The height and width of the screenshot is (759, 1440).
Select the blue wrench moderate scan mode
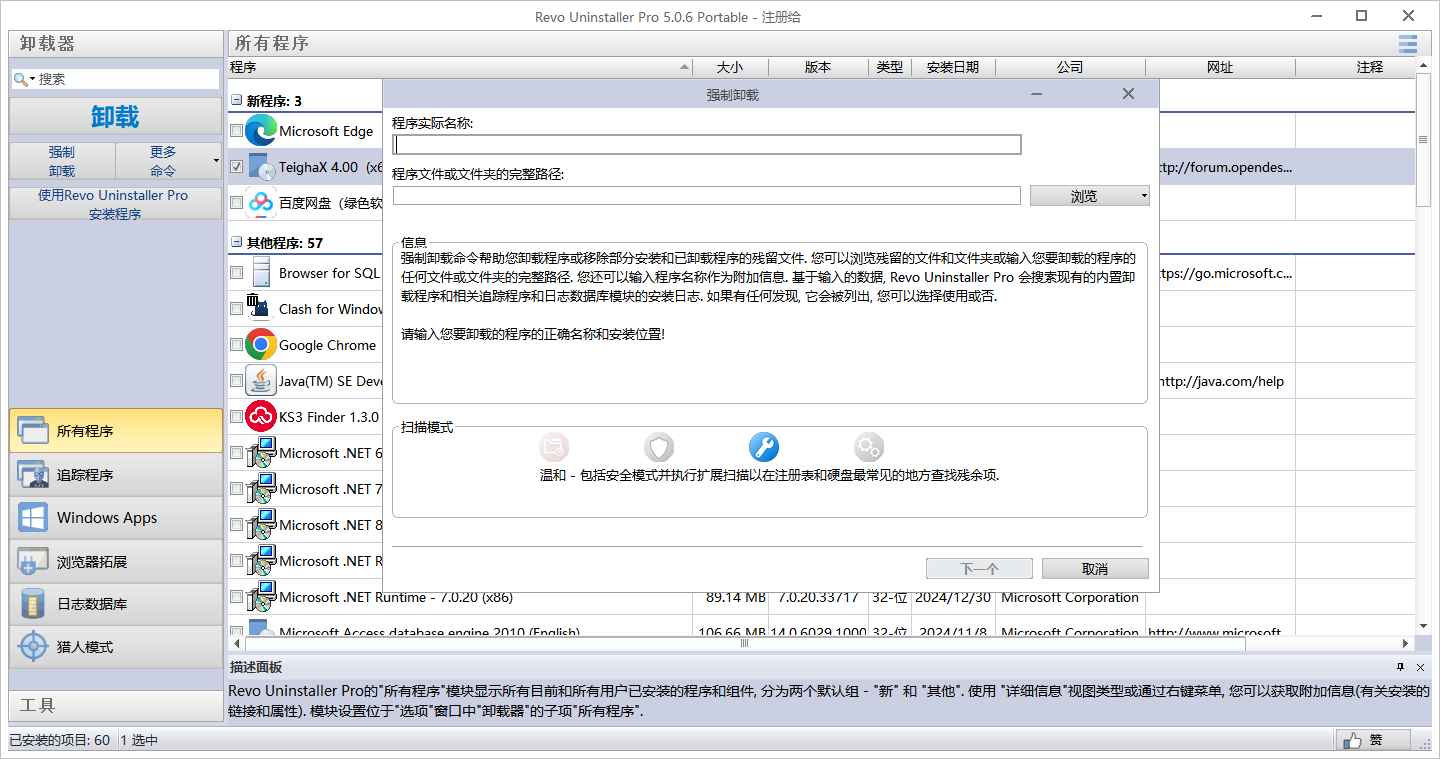[763, 446]
